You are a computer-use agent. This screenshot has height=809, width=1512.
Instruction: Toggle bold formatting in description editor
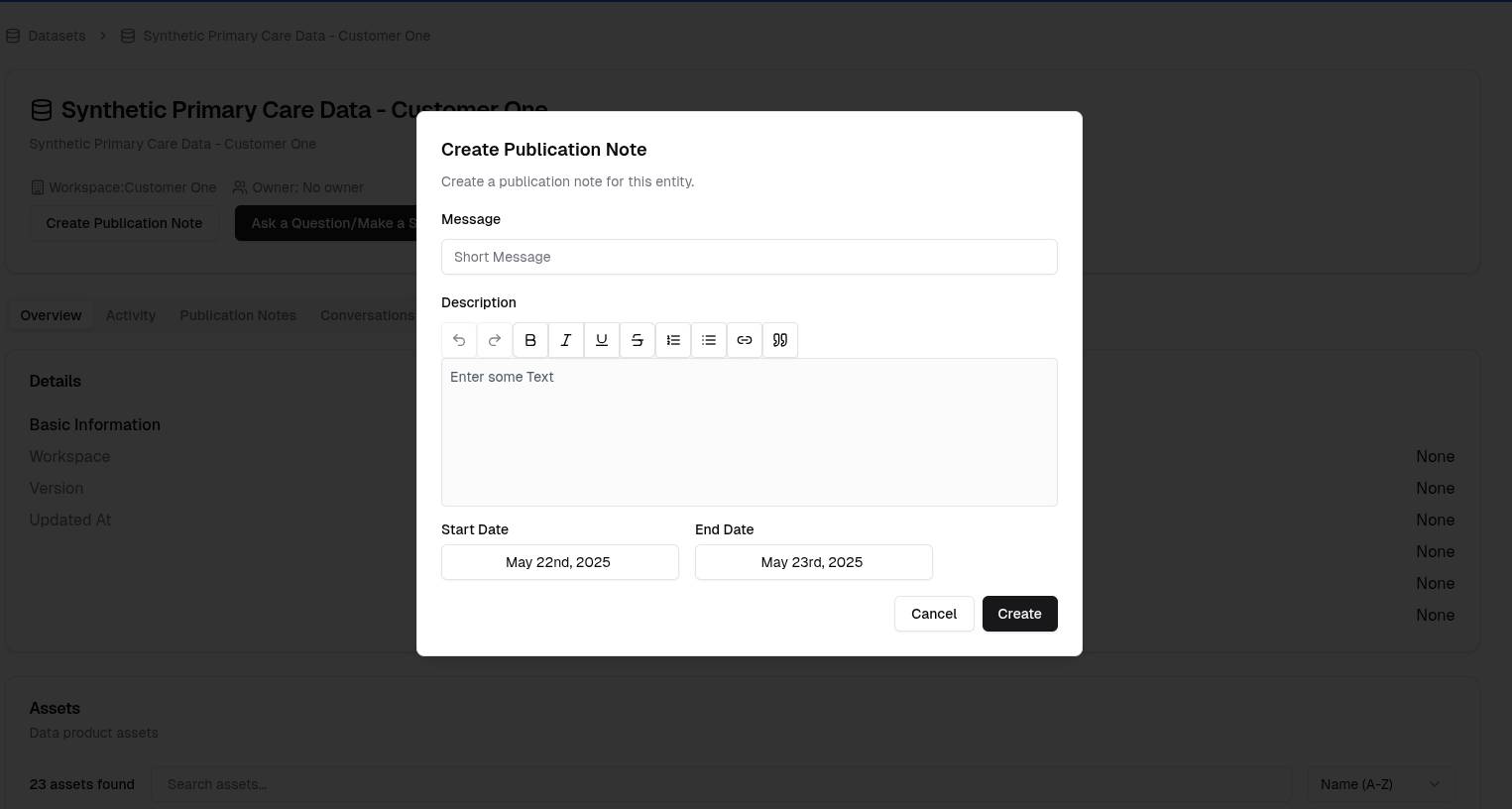click(x=530, y=340)
